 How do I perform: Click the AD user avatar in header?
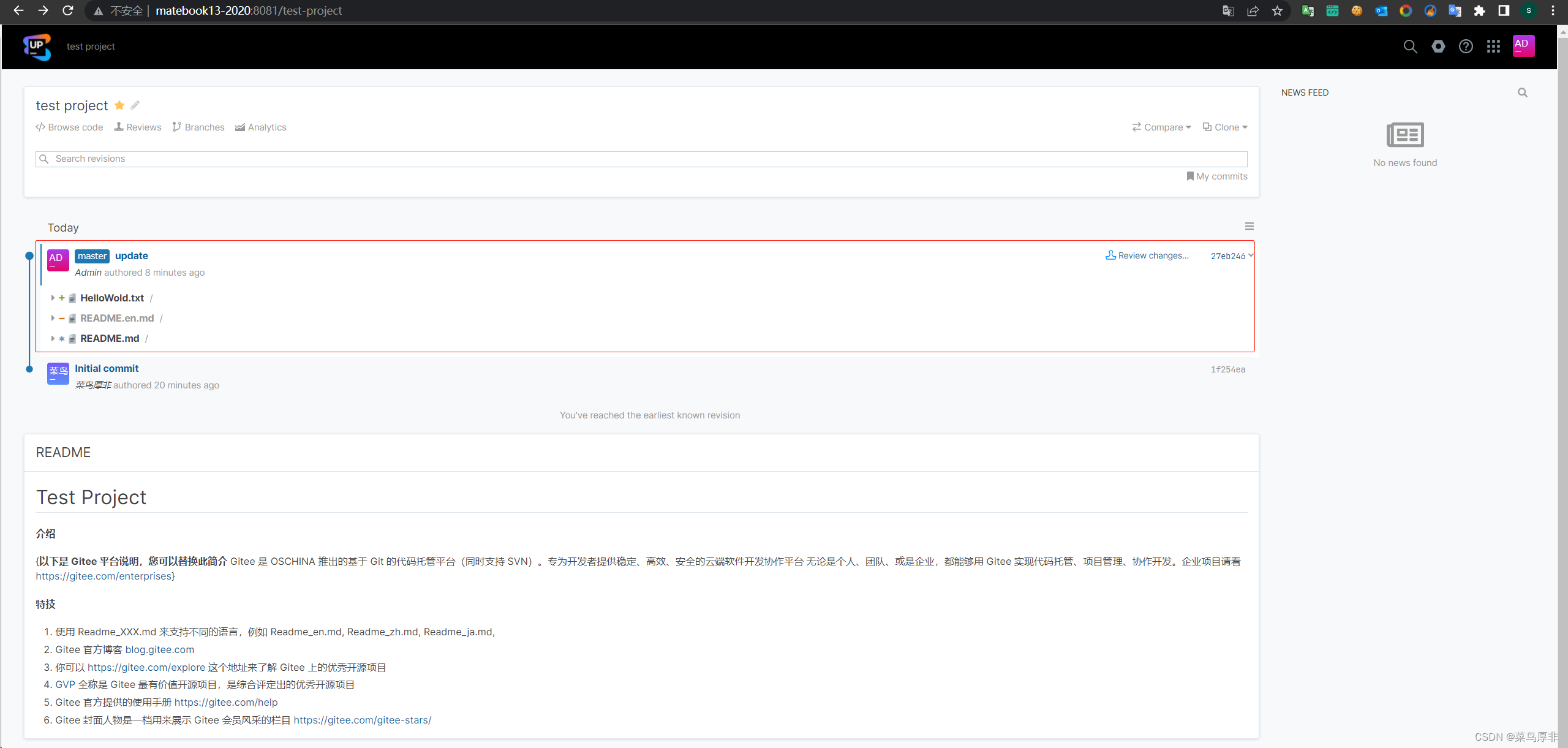pos(1523,46)
